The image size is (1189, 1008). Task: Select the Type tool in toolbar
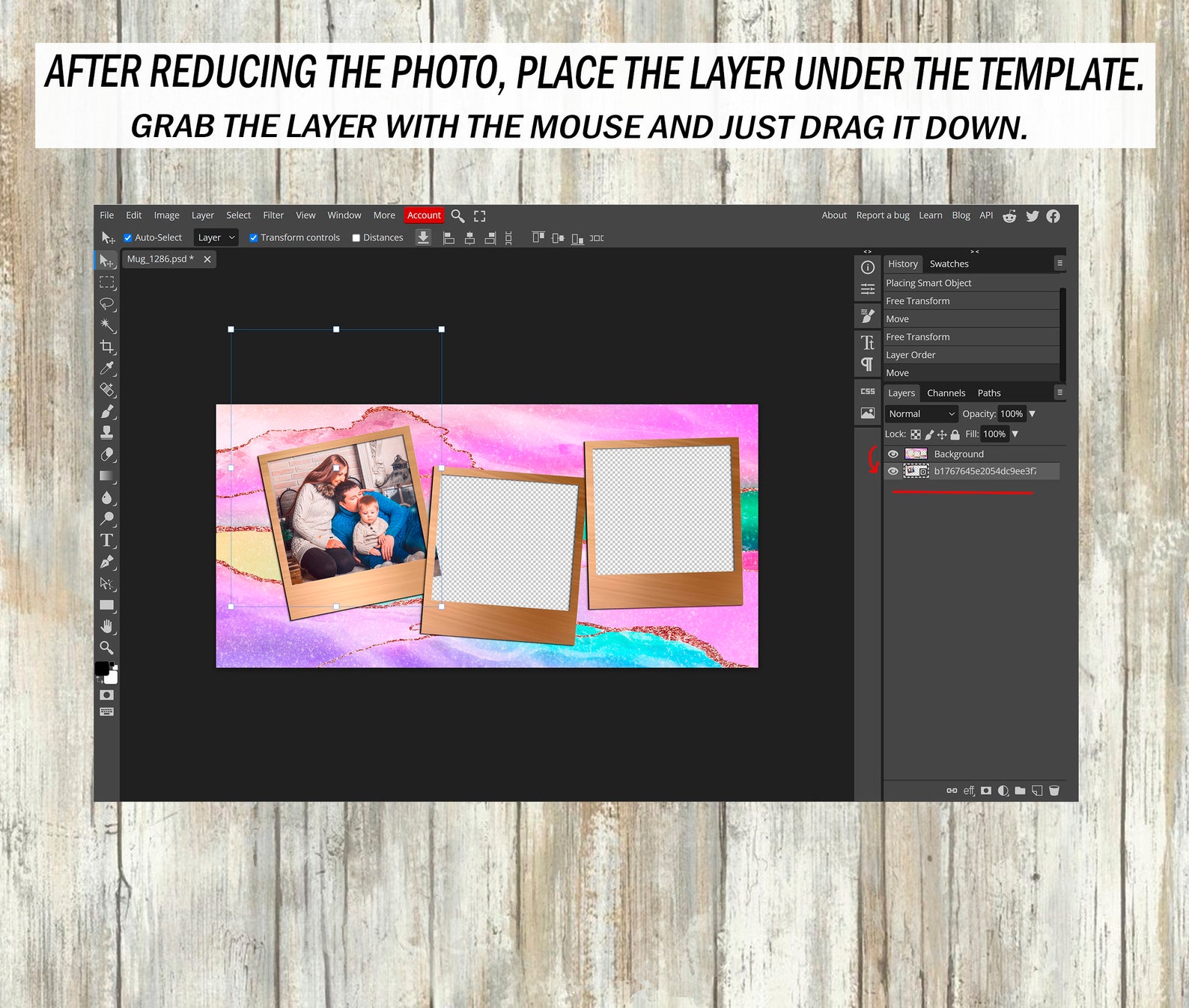pyautogui.click(x=107, y=540)
